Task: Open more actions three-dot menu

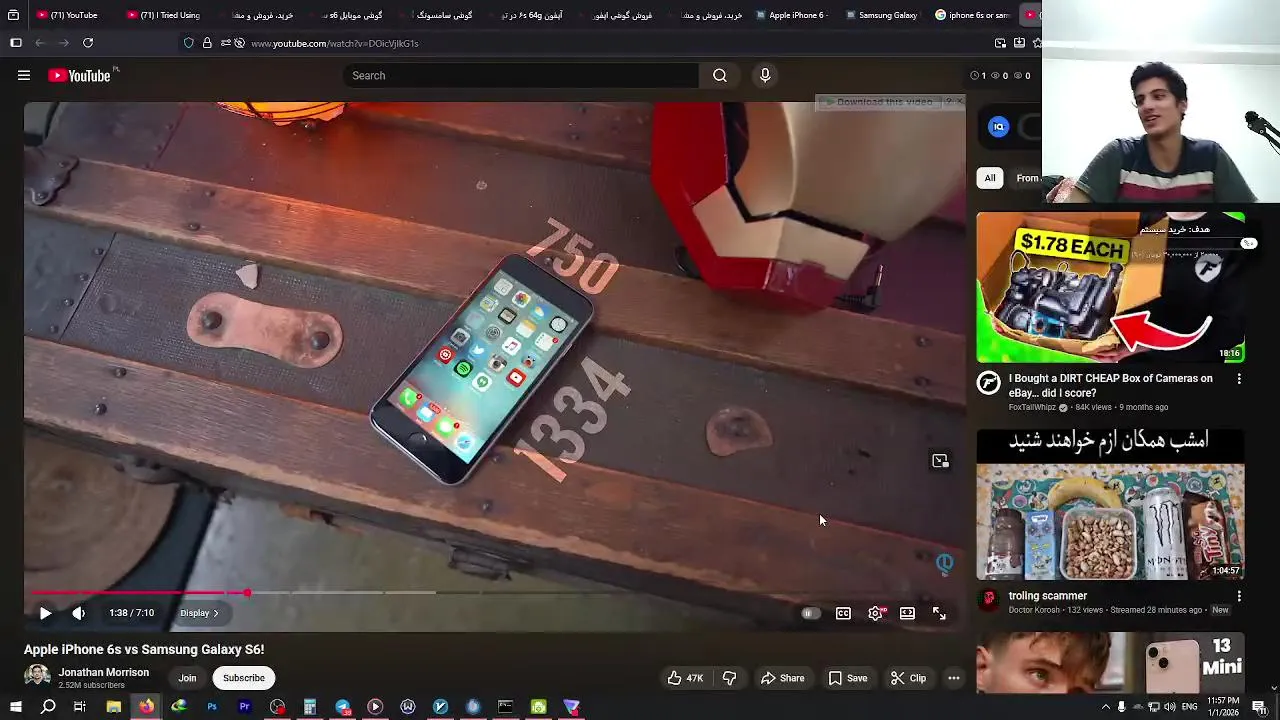Action: tap(954, 678)
